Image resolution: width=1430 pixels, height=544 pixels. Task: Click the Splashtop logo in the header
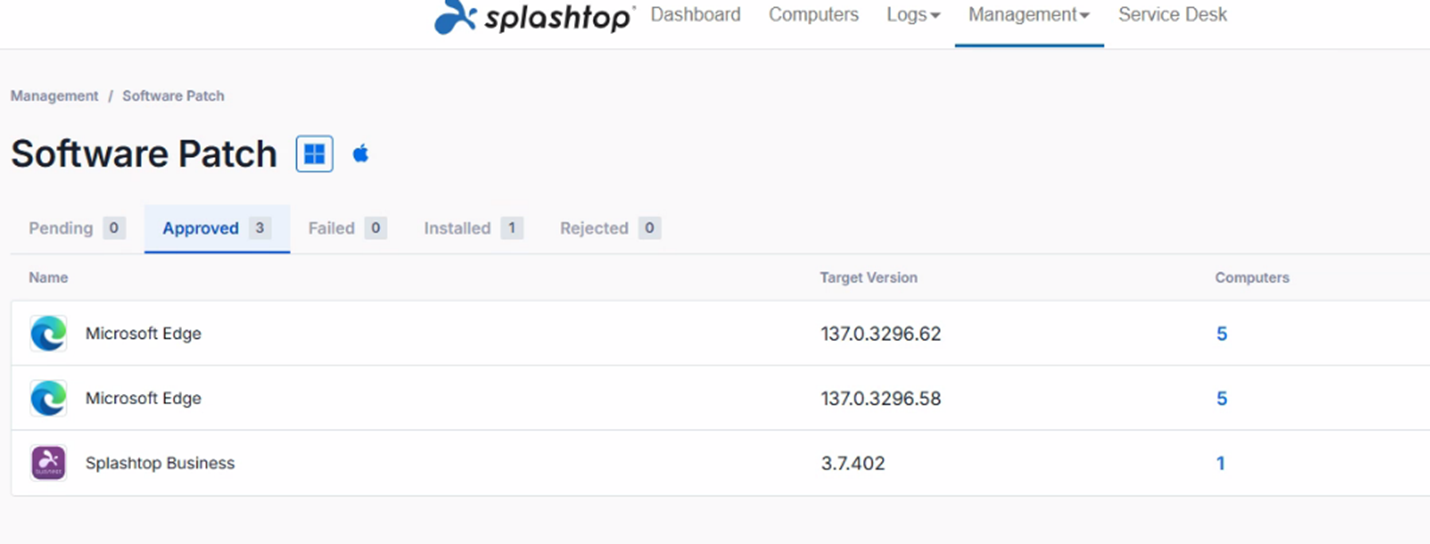click(534, 17)
